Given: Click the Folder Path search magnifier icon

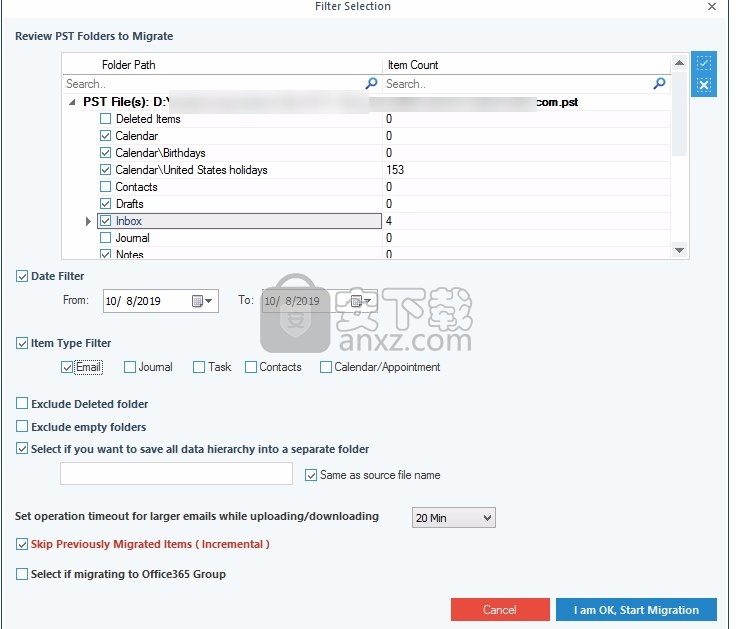Looking at the screenshot, I should pos(371,84).
